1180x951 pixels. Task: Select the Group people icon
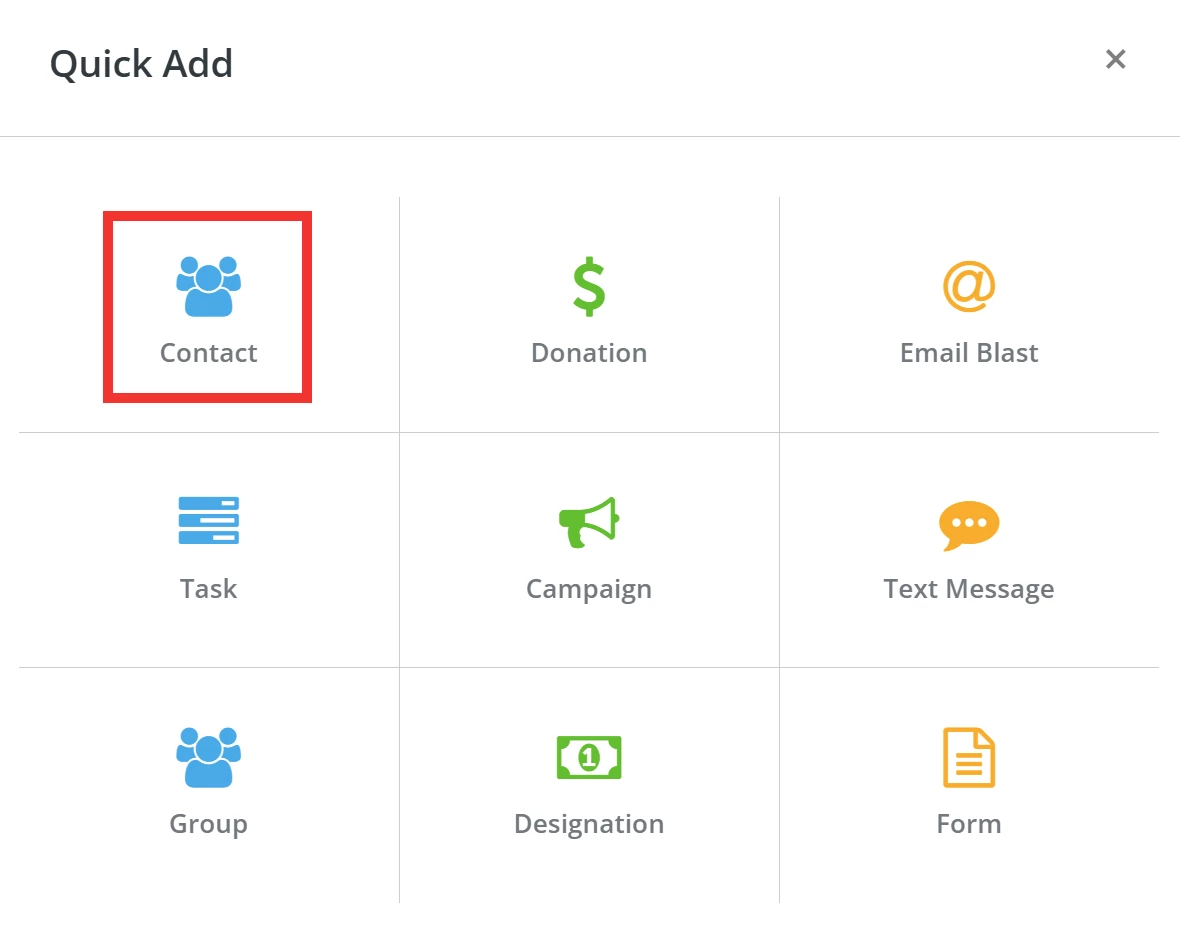207,757
